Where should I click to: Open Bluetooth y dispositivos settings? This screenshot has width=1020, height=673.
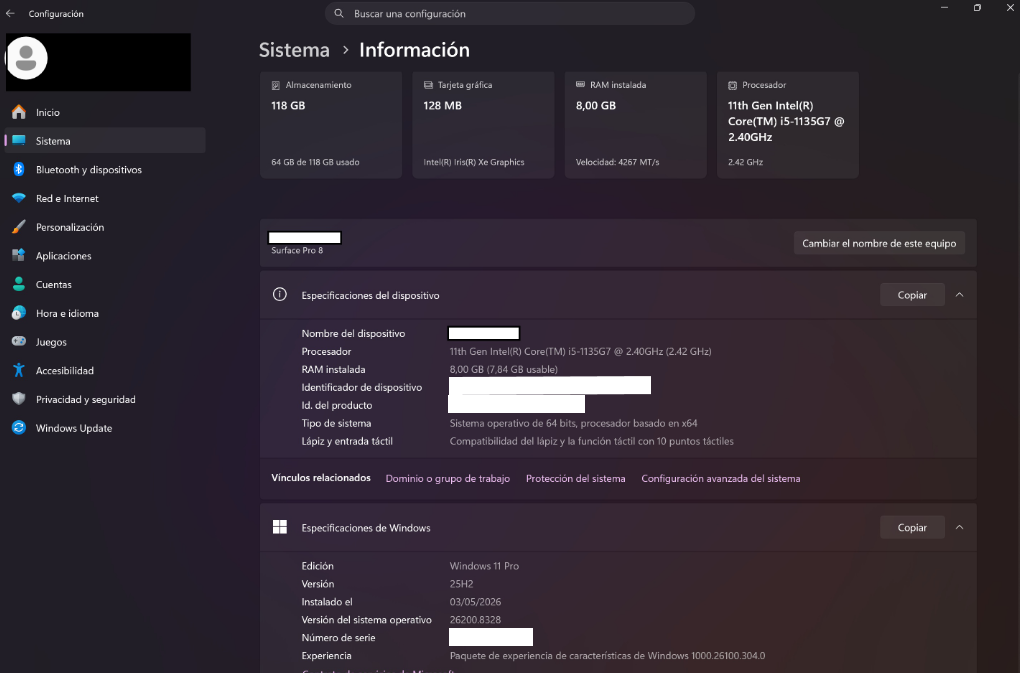(105, 170)
